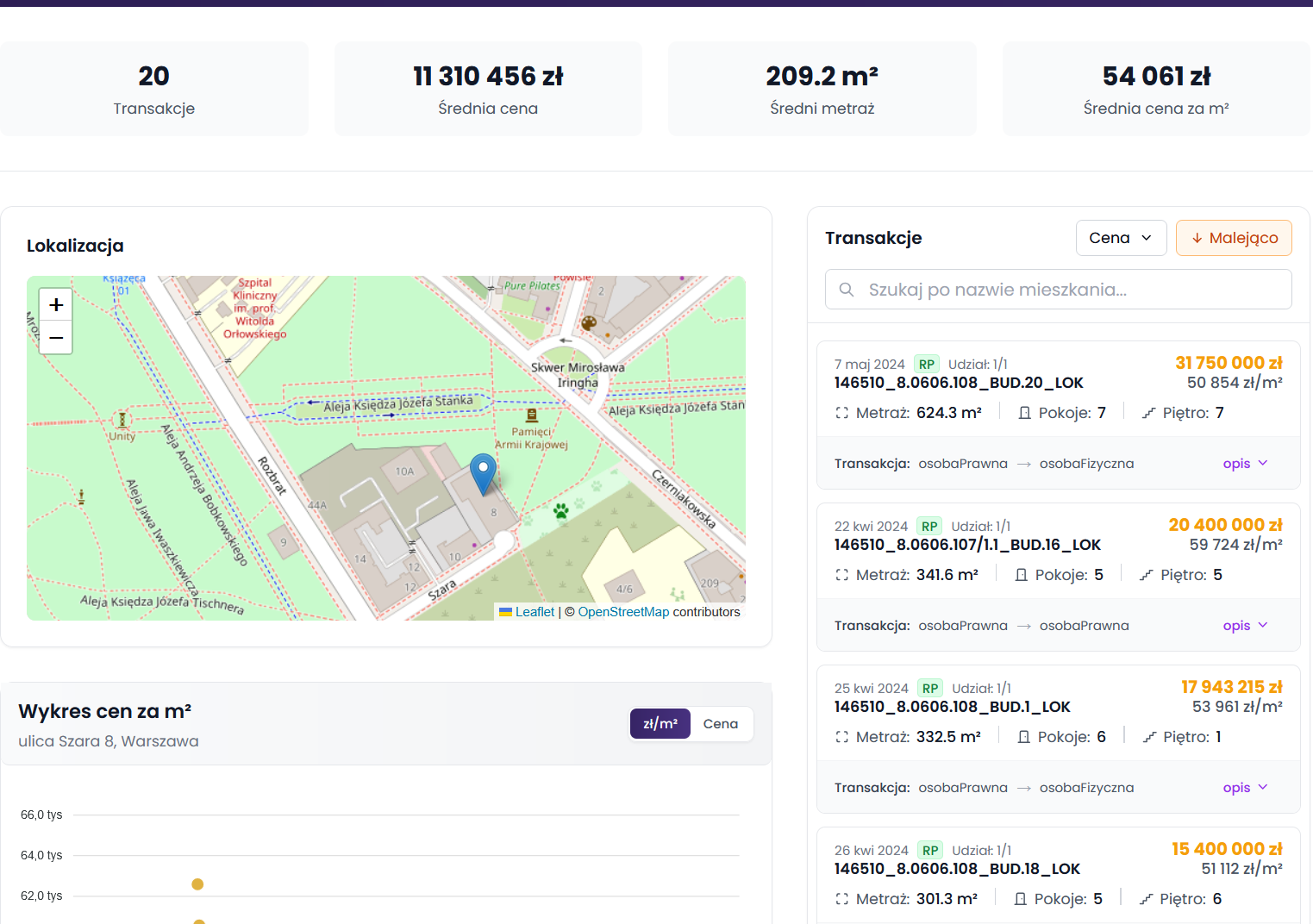This screenshot has height=924, width=1313.
Task: Toggle Malejąco sort order
Action: tap(1234, 238)
